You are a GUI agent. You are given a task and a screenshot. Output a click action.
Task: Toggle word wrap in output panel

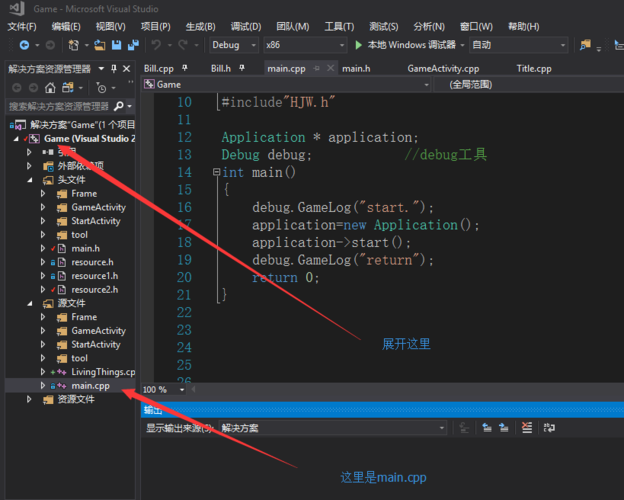coord(549,428)
